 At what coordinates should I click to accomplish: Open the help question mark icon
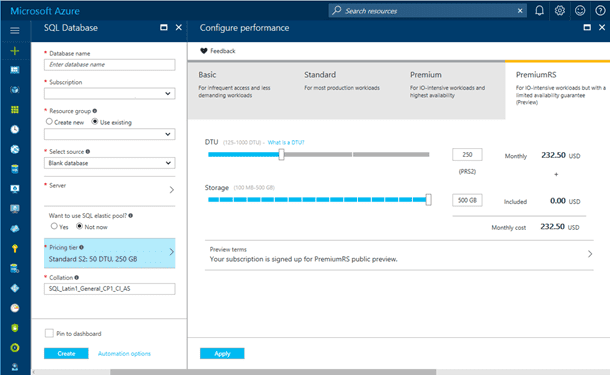point(600,11)
